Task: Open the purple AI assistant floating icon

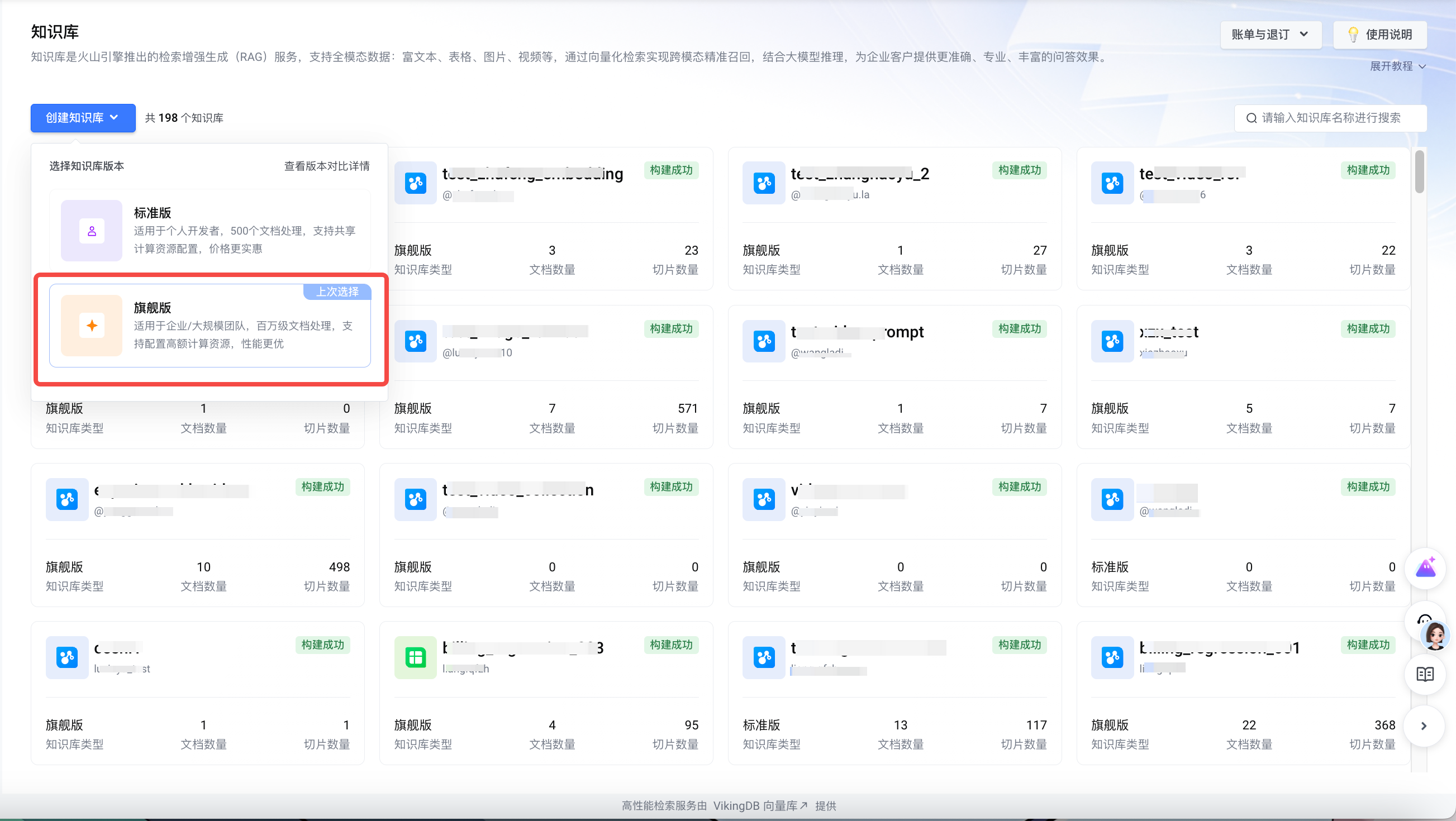Action: click(x=1425, y=567)
